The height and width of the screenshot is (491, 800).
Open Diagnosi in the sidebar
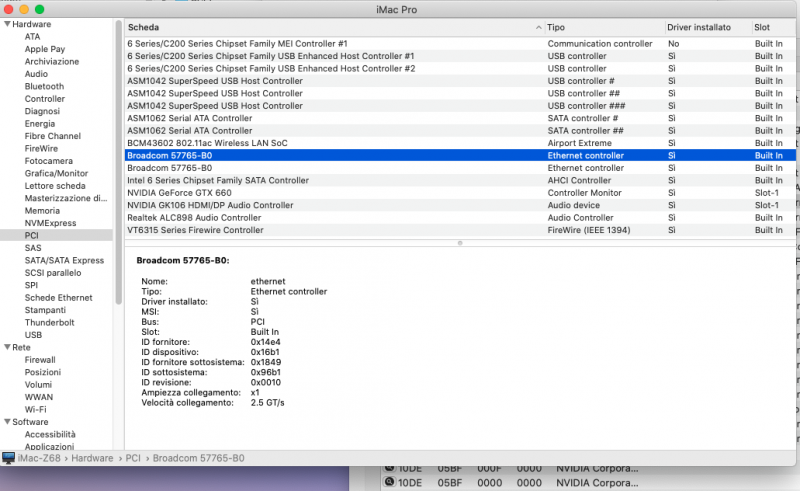42,111
